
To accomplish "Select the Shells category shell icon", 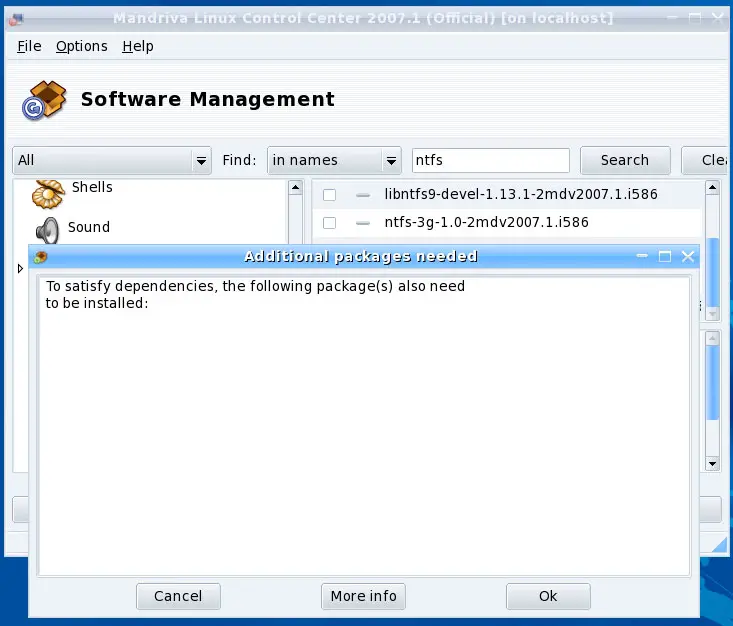I will [x=48, y=194].
